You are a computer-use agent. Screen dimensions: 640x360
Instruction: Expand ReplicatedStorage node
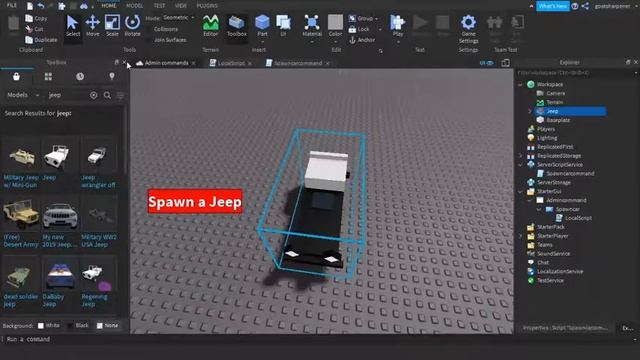[520, 156]
